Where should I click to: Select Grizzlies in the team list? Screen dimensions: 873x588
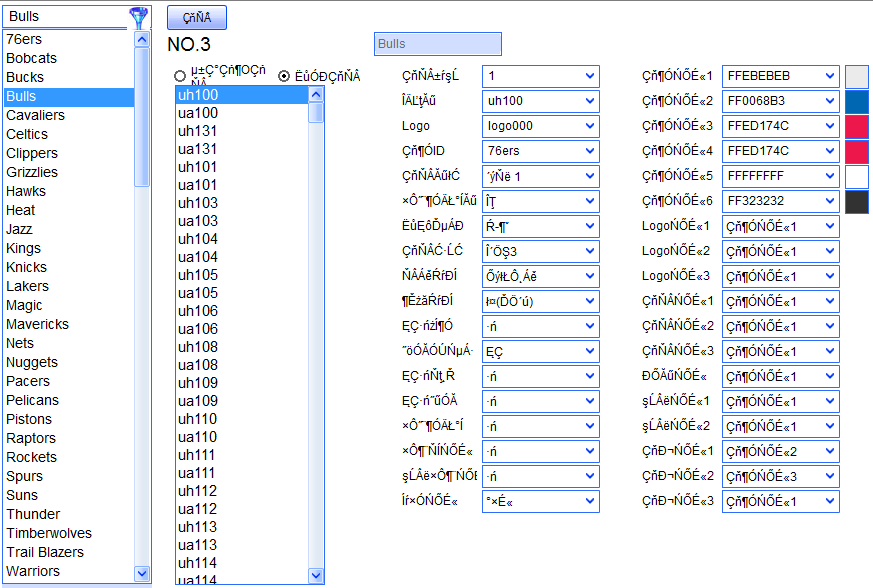pos(68,172)
